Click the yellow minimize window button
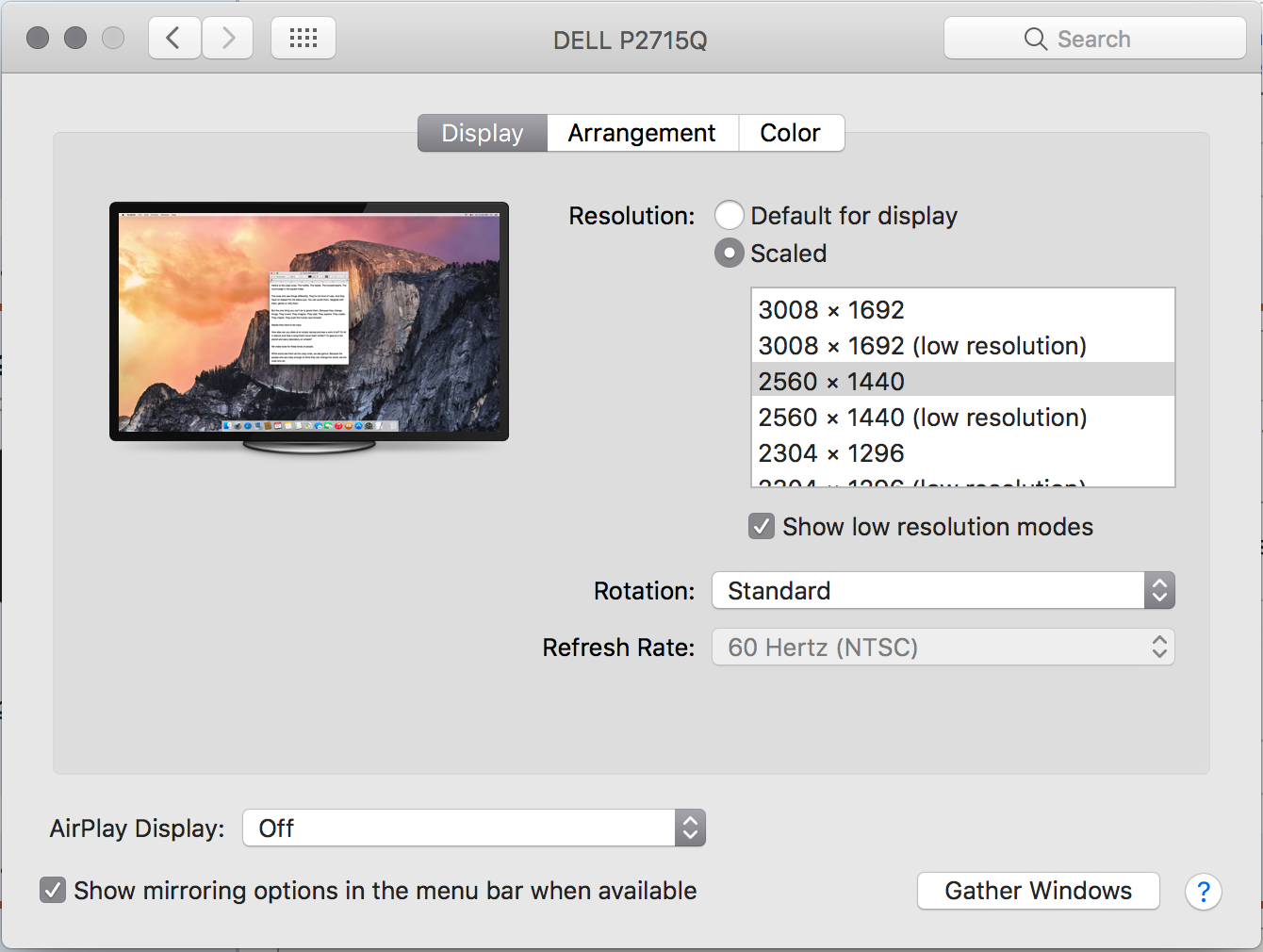The height and width of the screenshot is (952, 1263). point(75,39)
